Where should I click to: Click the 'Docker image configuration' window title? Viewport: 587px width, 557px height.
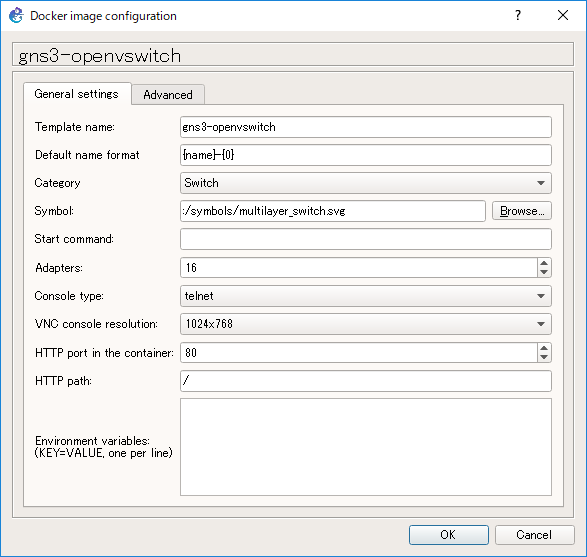tap(103, 16)
